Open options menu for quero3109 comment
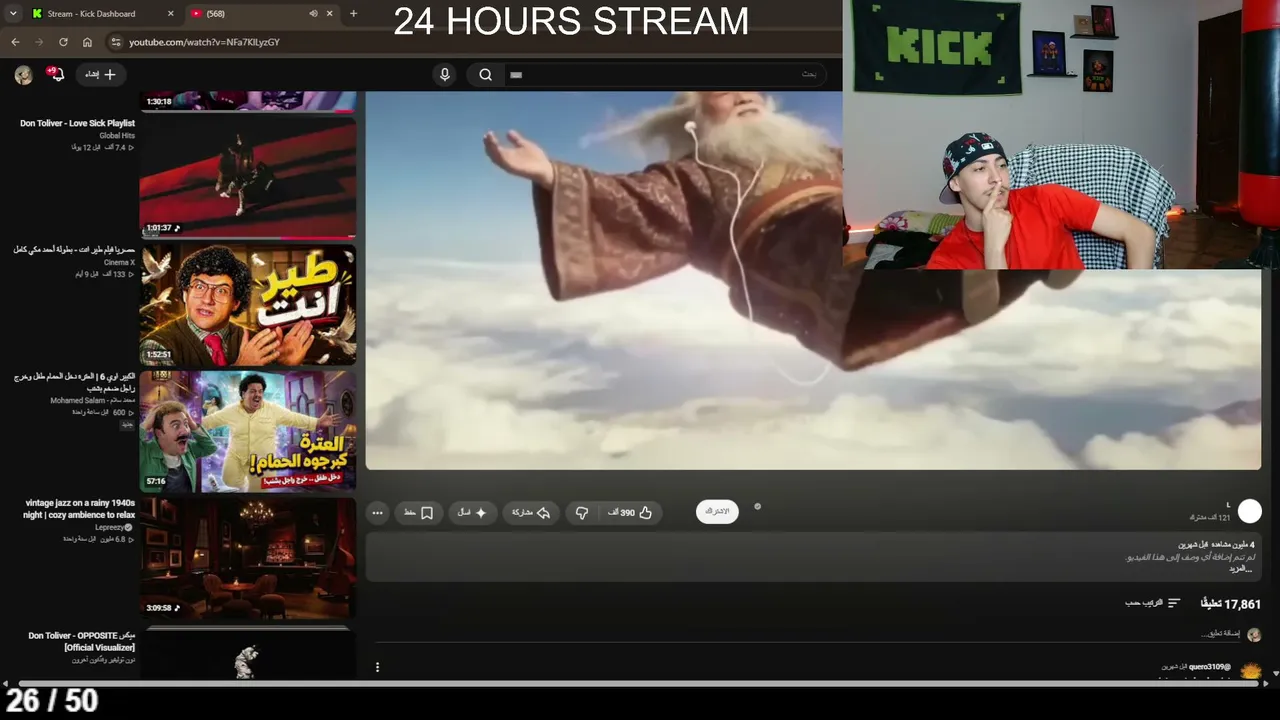 377,667
